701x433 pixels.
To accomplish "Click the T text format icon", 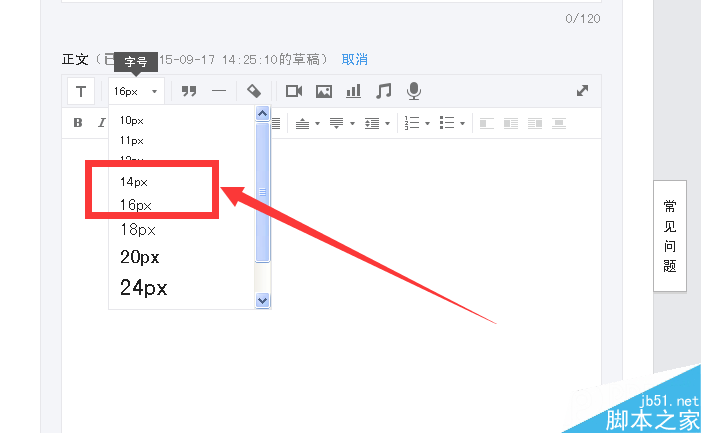I will [x=81, y=91].
